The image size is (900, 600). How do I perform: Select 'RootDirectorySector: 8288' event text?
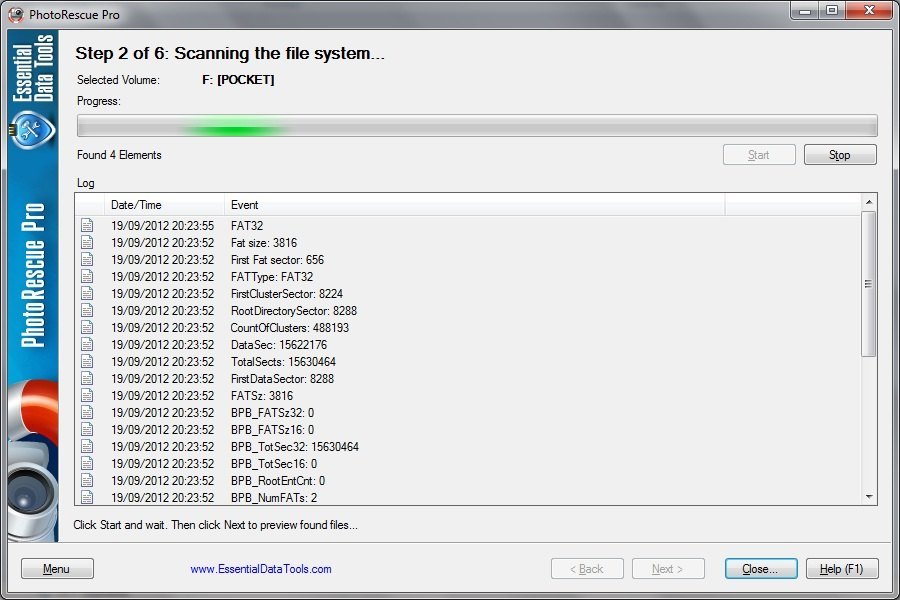click(294, 311)
